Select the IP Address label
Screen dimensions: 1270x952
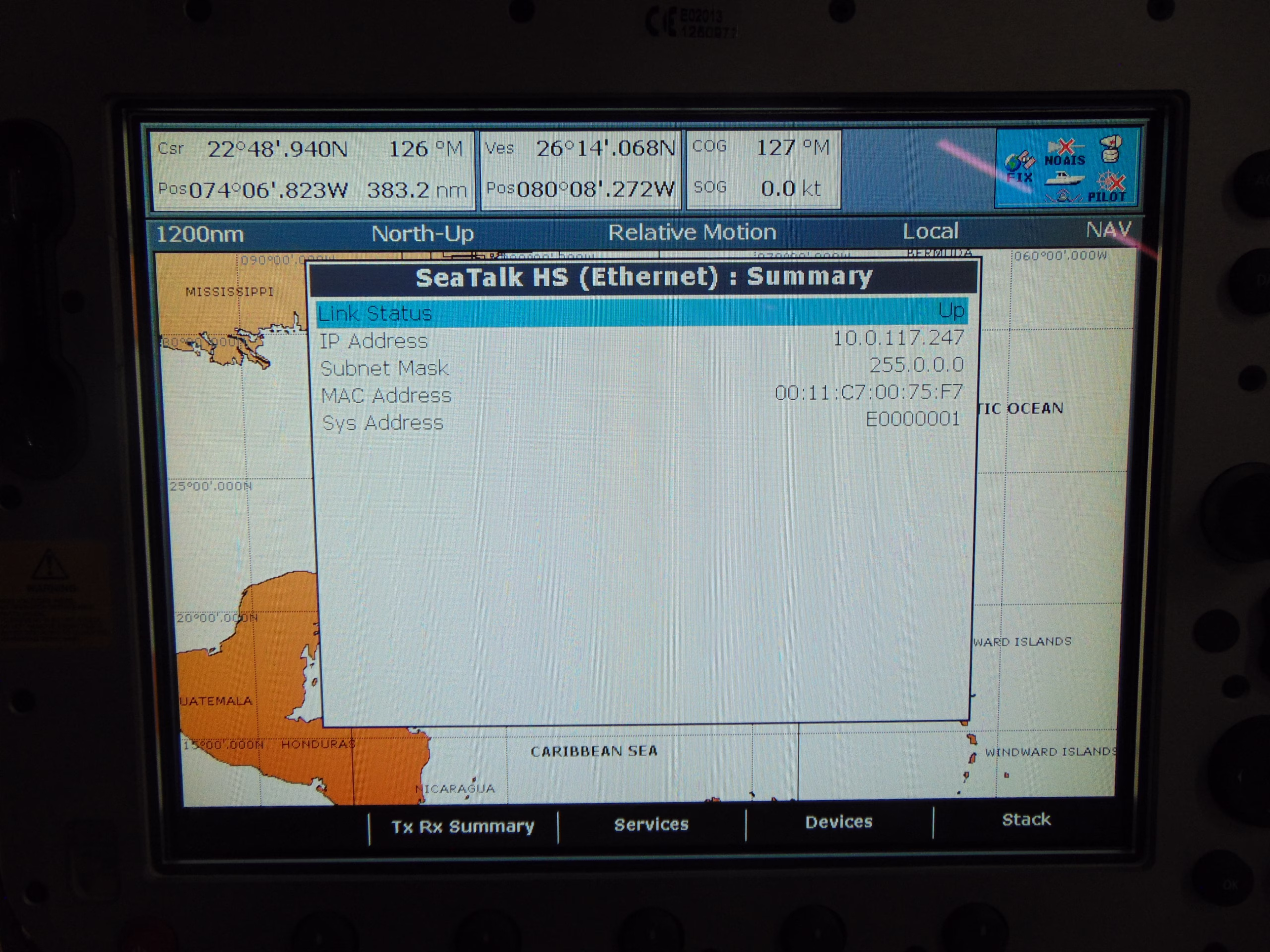374,342
